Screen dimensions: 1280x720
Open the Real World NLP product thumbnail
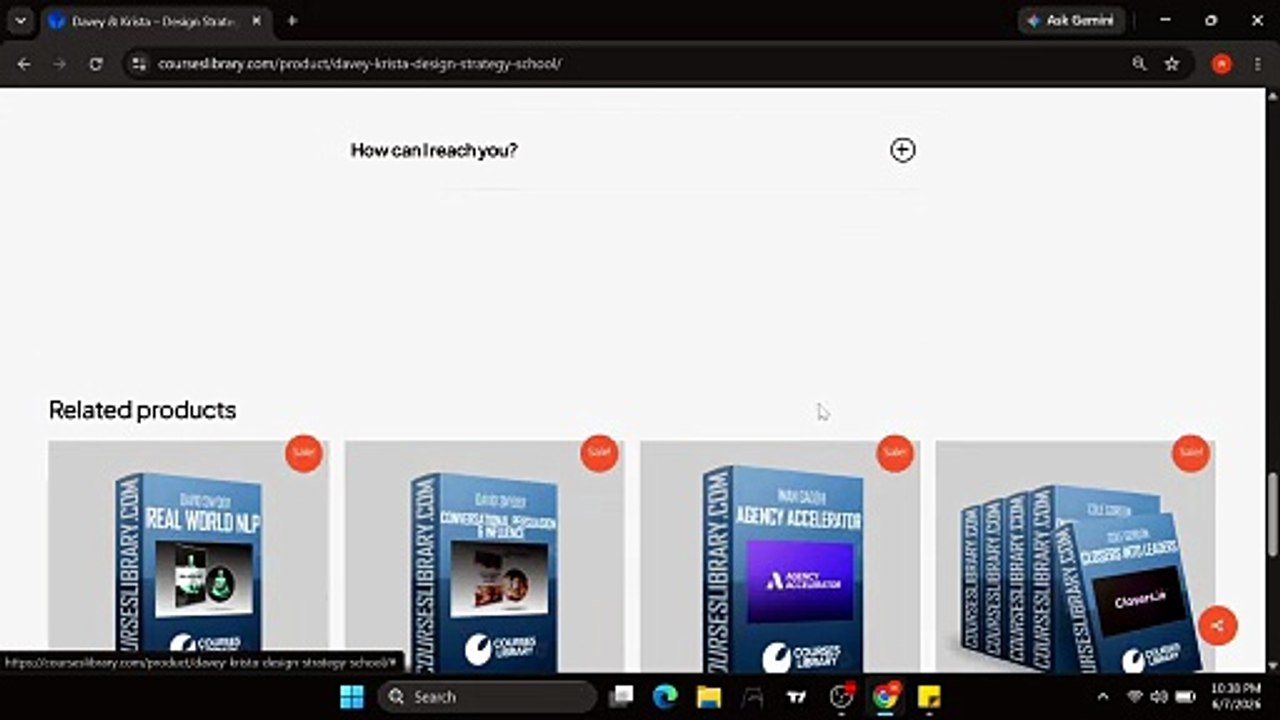coord(188,556)
